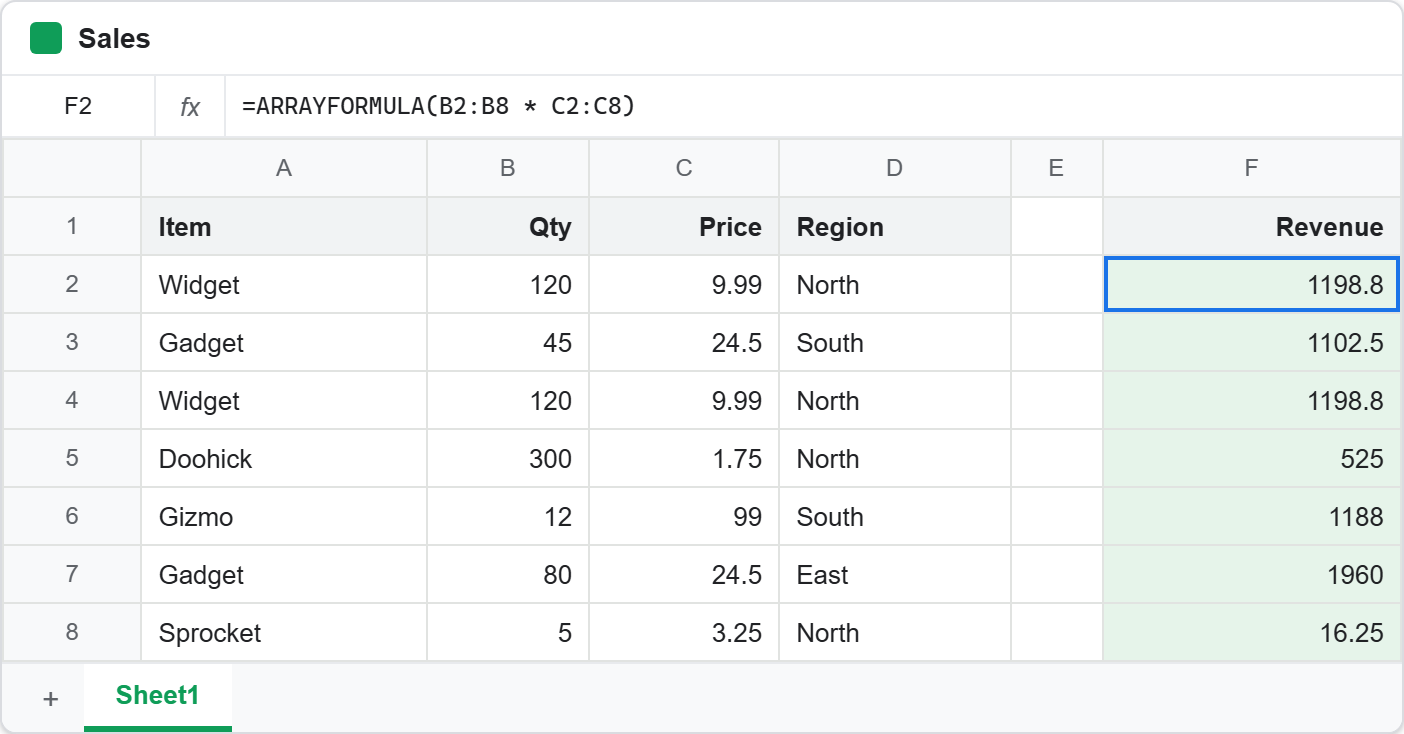Select row 1 header
The height and width of the screenshot is (734, 1404).
point(72,226)
